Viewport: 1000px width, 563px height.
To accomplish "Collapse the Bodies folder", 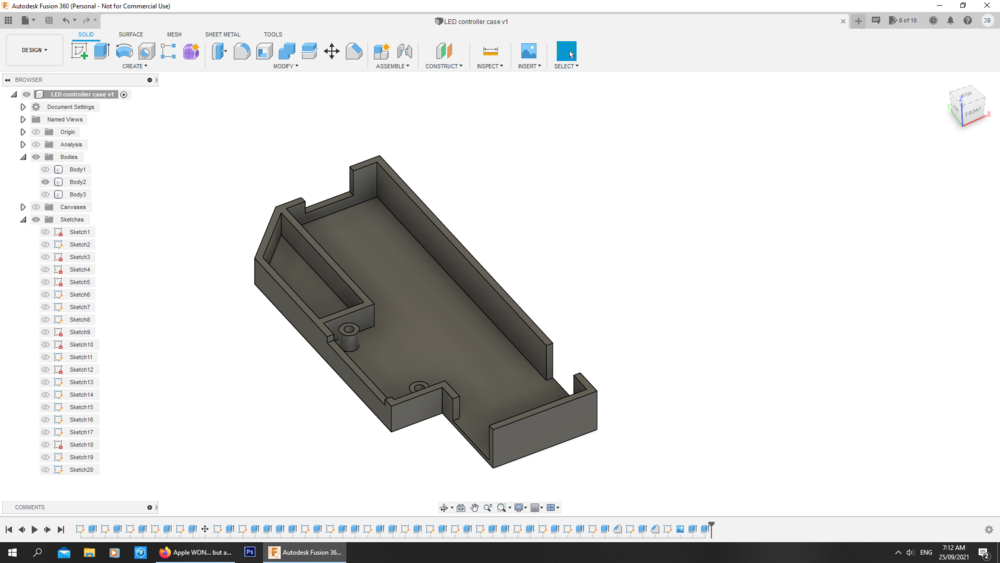I will tap(23, 157).
